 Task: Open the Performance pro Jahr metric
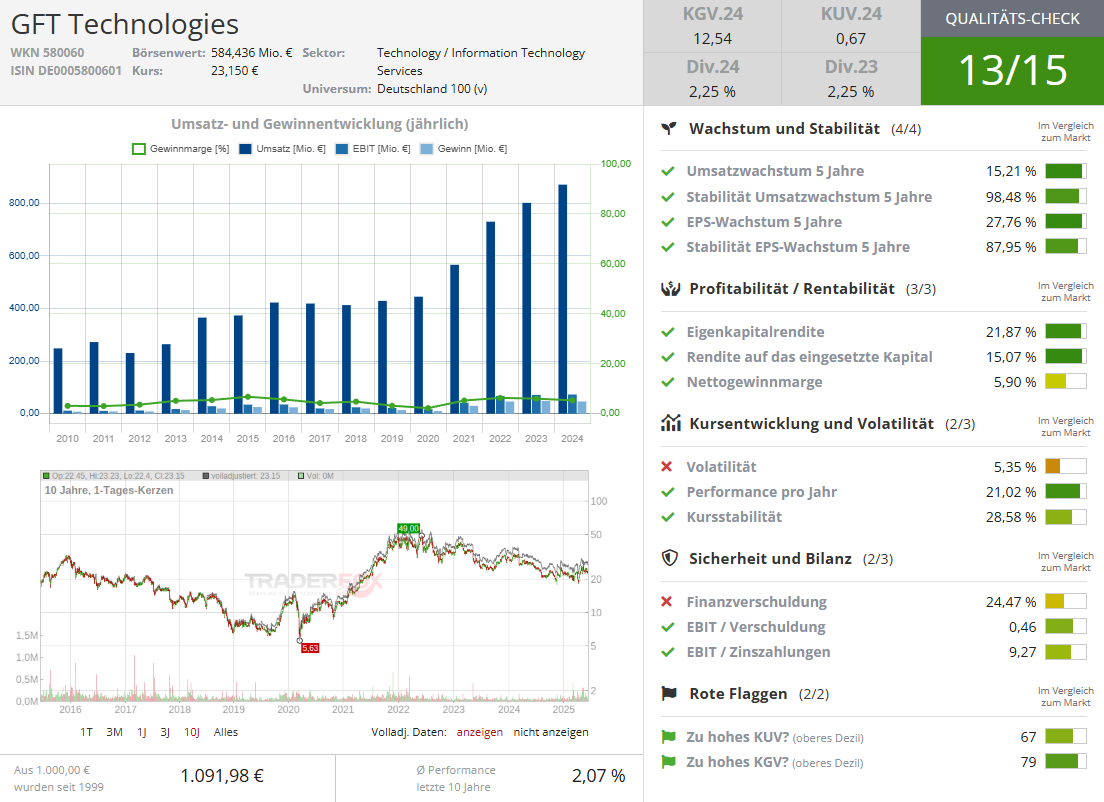point(761,492)
